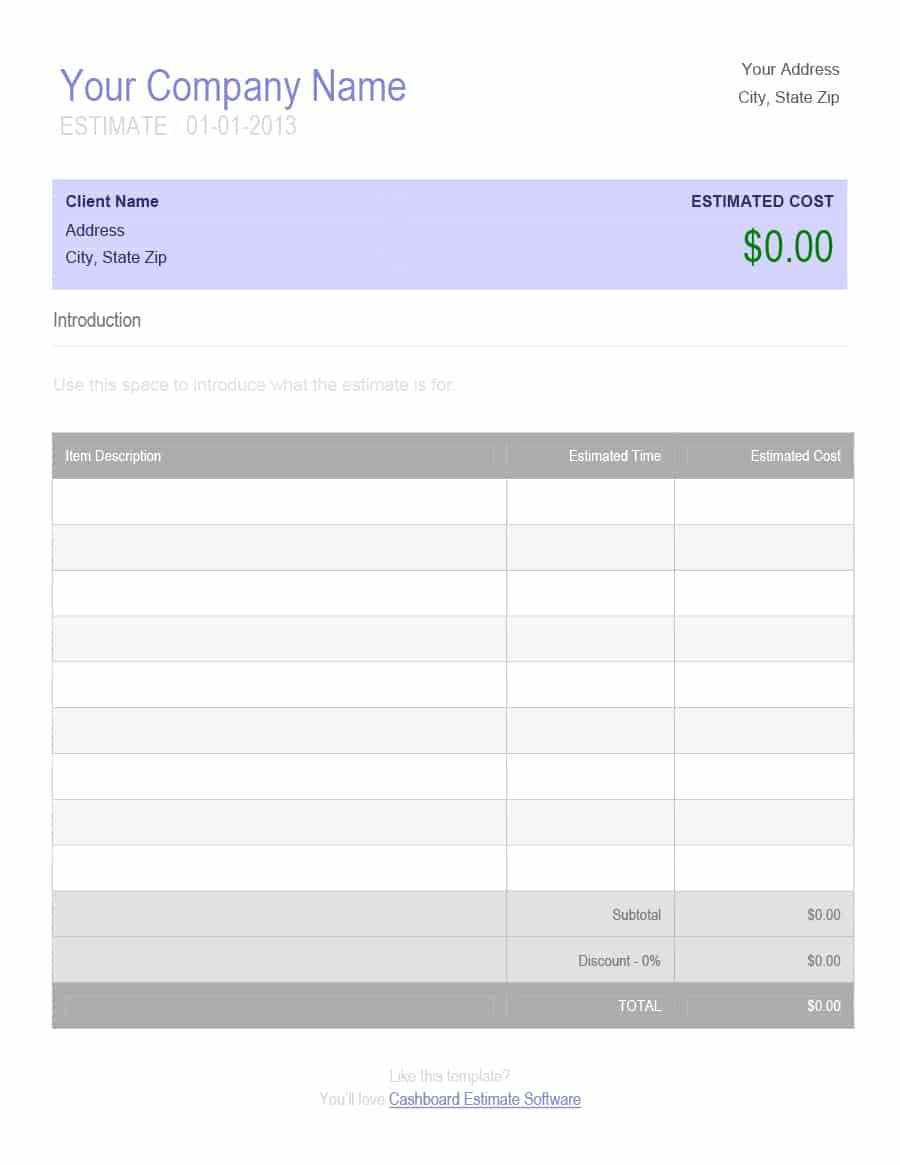Select the client City, State Zip line
This screenshot has height=1165, width=900.
pos(116,257)
